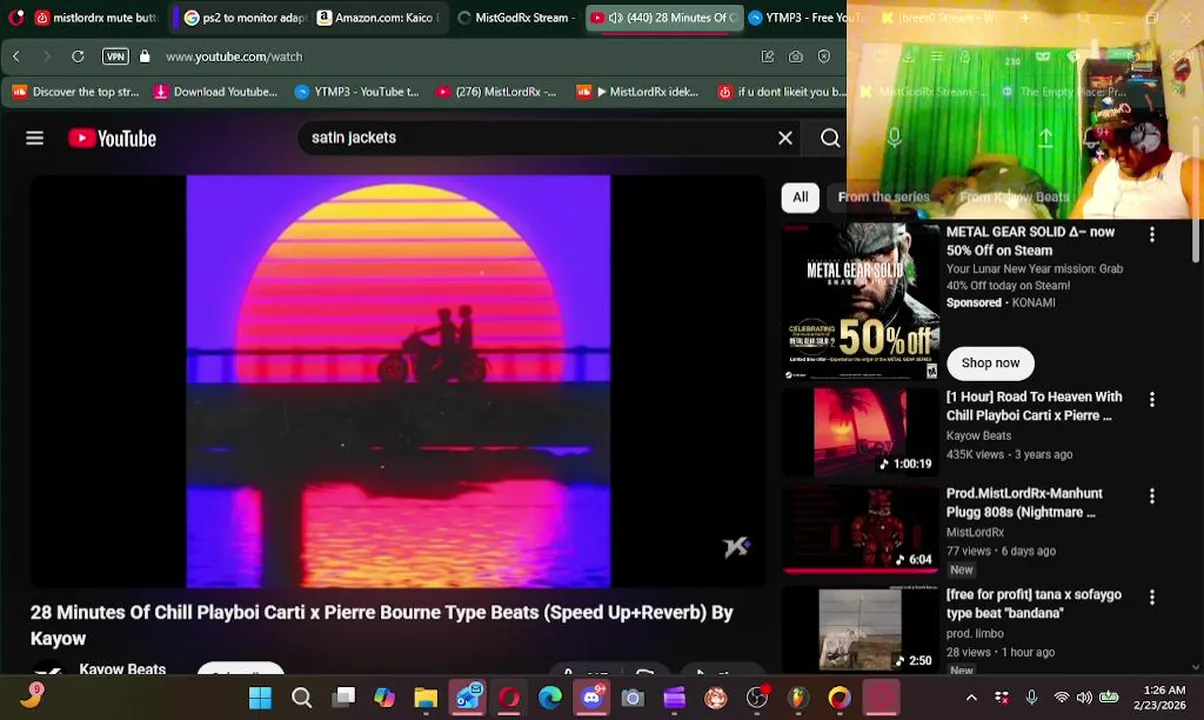Reload the page with the refresh icon
Viewport: 1204px width, 720px height.
tap(78, 57)
